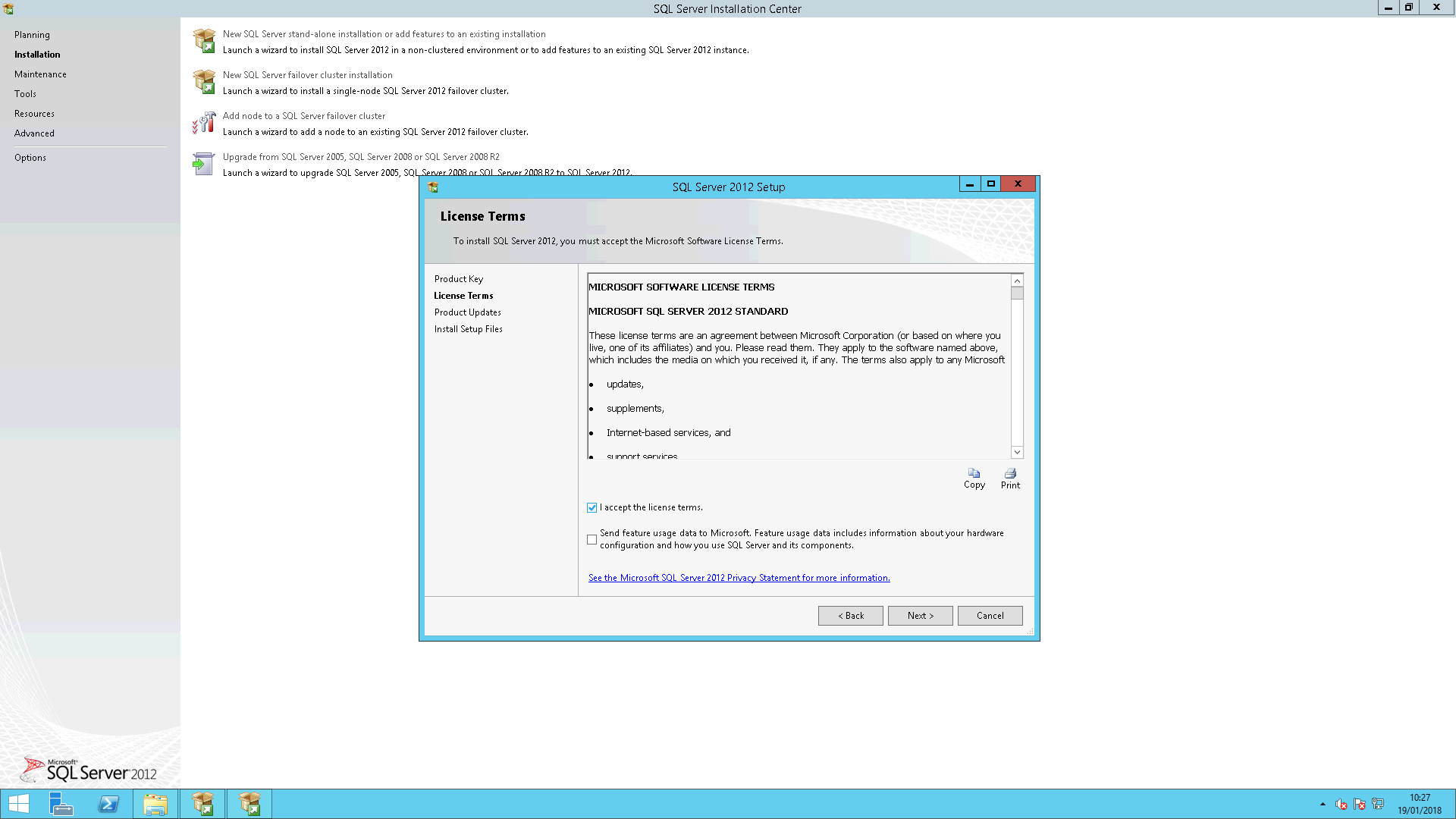Switch to the first SQL Server setup taskbar icon
The width and height of the screenshot is (1456, 819).
click(x=202, y=804)
